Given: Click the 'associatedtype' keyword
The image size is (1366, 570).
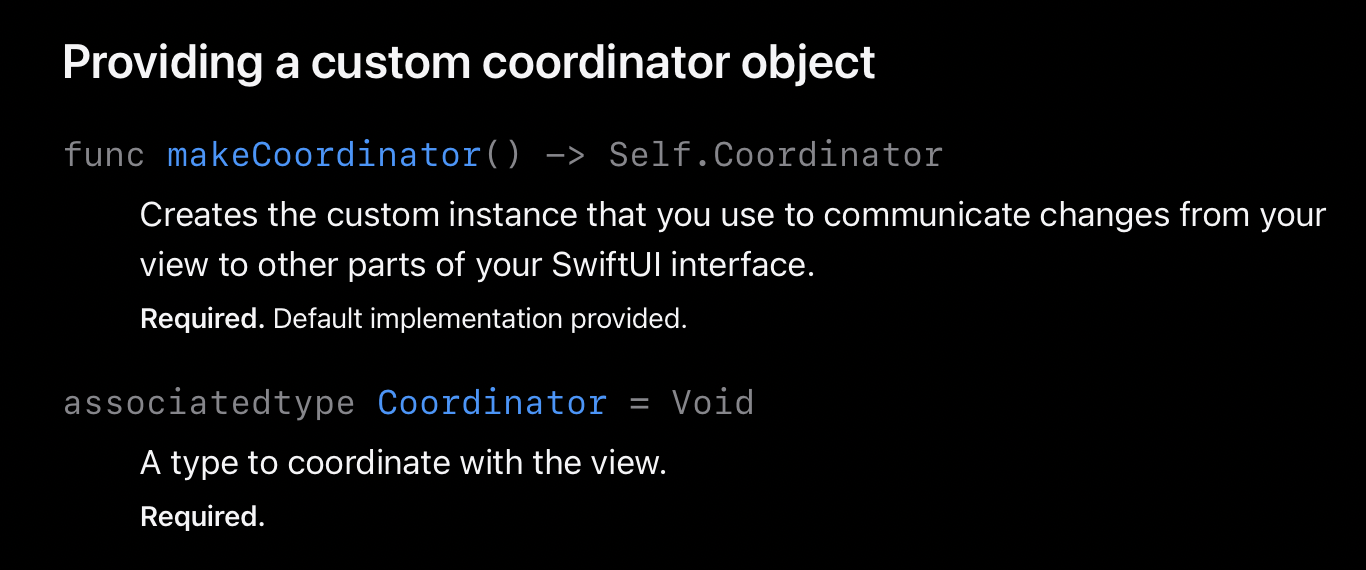Looking at the screenshot, I should [x=209, y=403].
